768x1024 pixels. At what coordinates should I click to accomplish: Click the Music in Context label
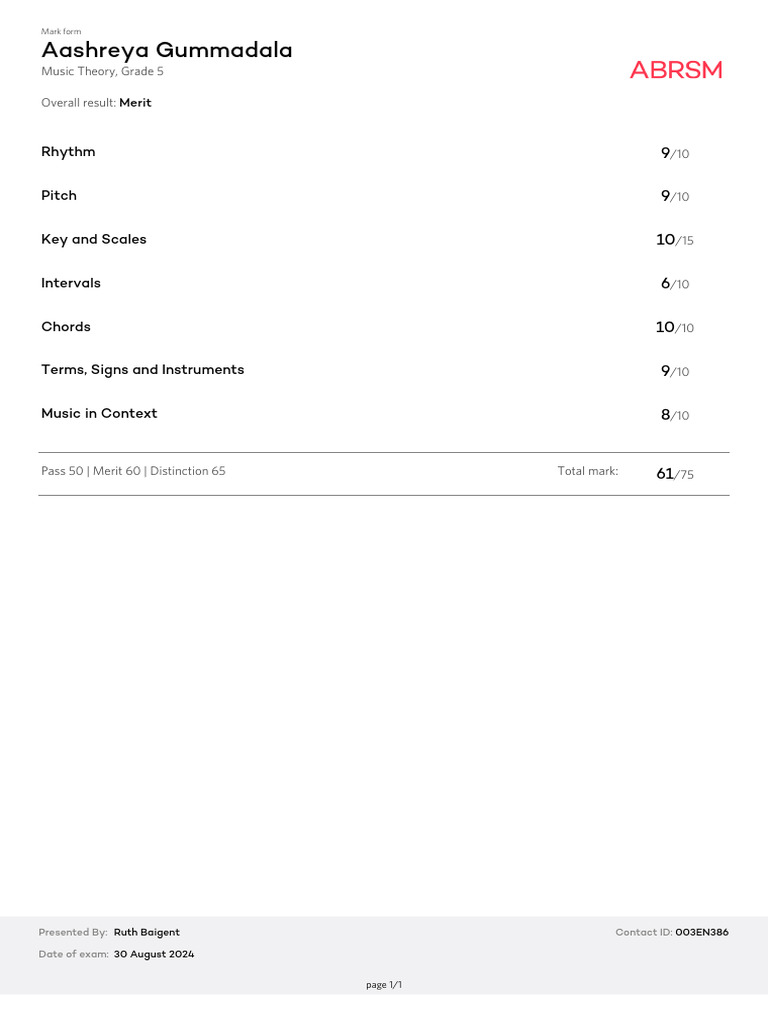[x=99, y=414]
